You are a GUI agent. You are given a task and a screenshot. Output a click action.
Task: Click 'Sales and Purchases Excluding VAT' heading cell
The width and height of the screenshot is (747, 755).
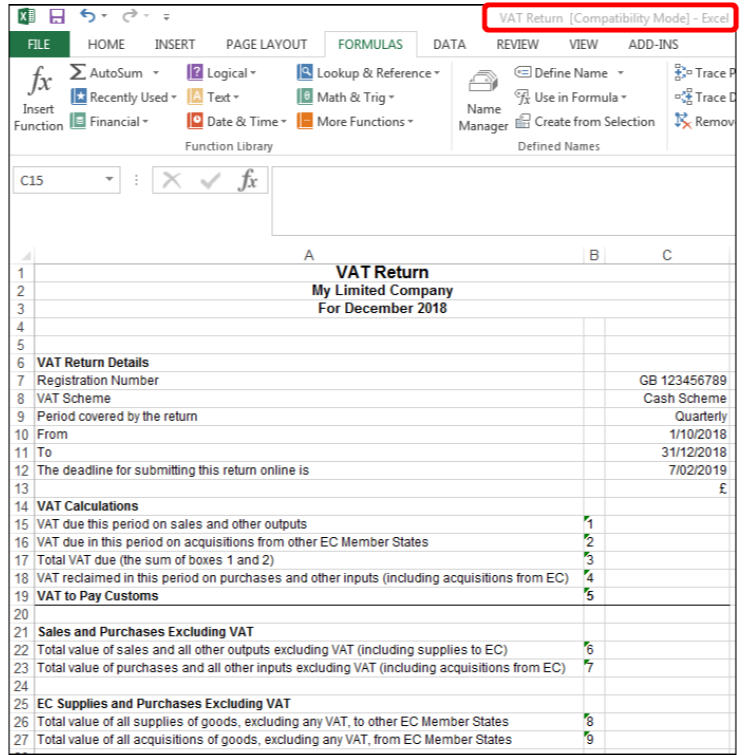(x=309, y=632)
